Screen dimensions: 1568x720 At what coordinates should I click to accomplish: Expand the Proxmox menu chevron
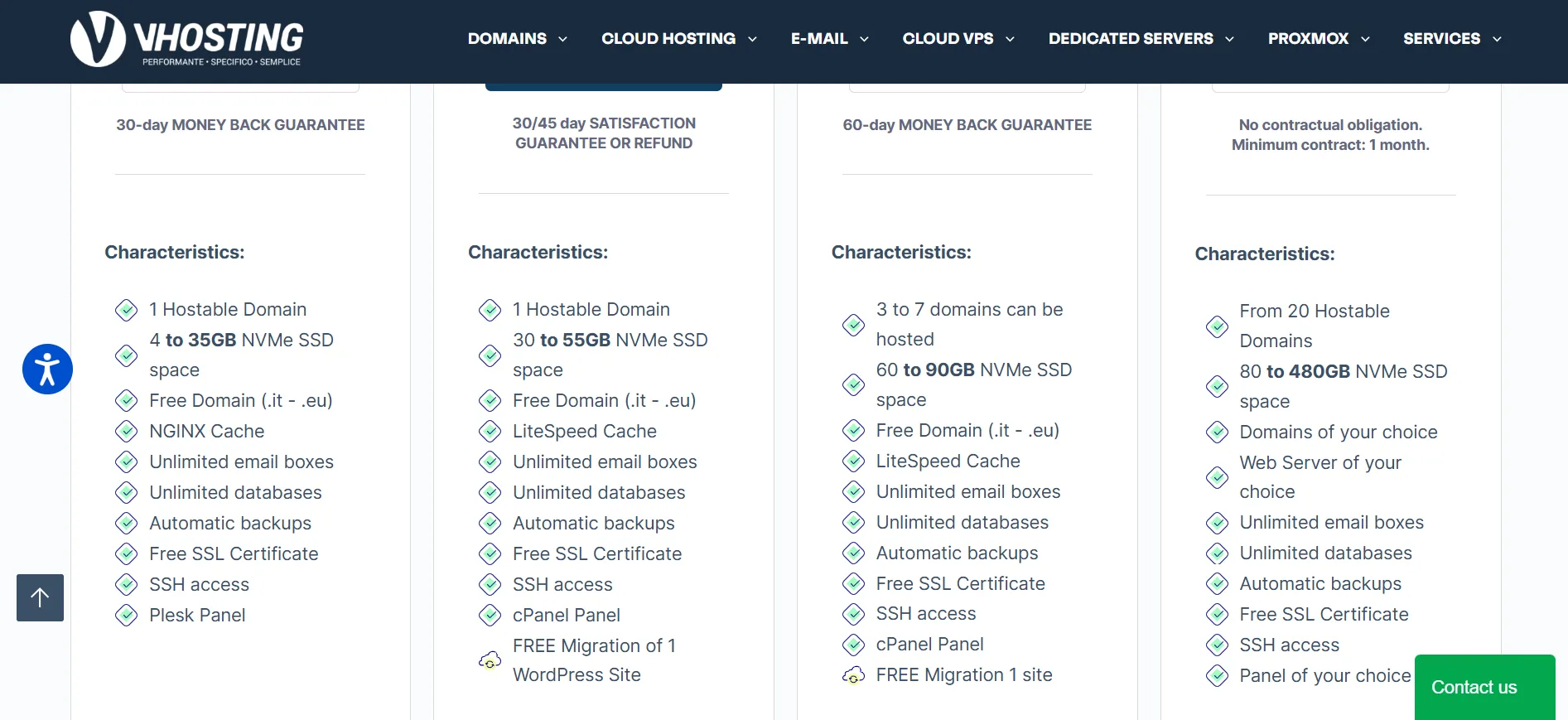click(1365, 39)
